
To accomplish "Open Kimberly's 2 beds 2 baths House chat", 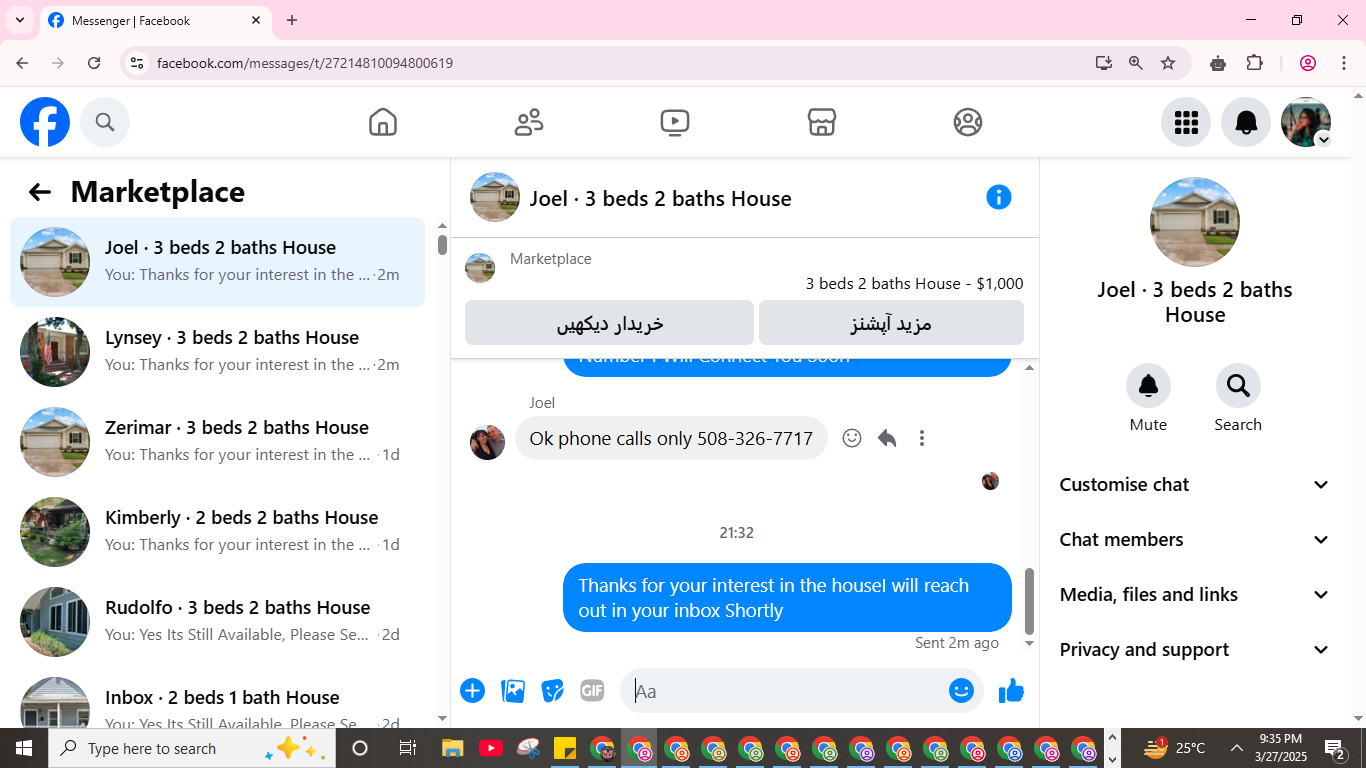I will tap(217, 532).
